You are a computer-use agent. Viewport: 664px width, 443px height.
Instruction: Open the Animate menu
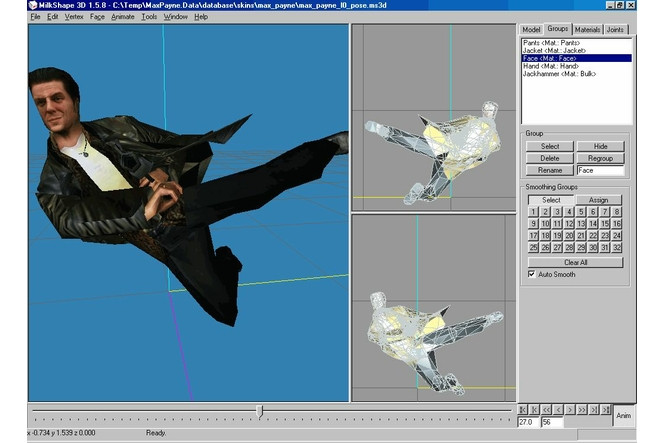pos(122,17)
